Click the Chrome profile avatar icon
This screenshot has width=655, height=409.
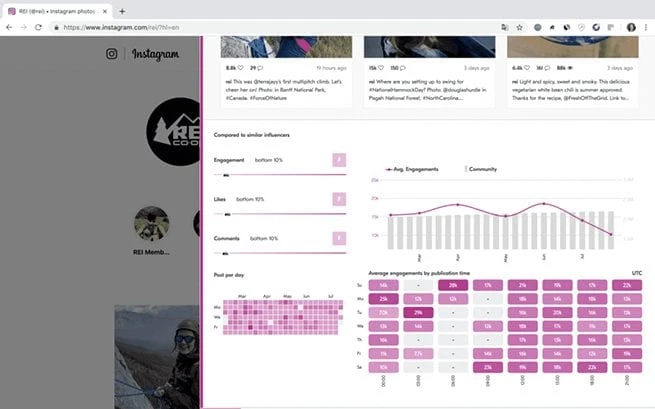(x=631, y=28)
